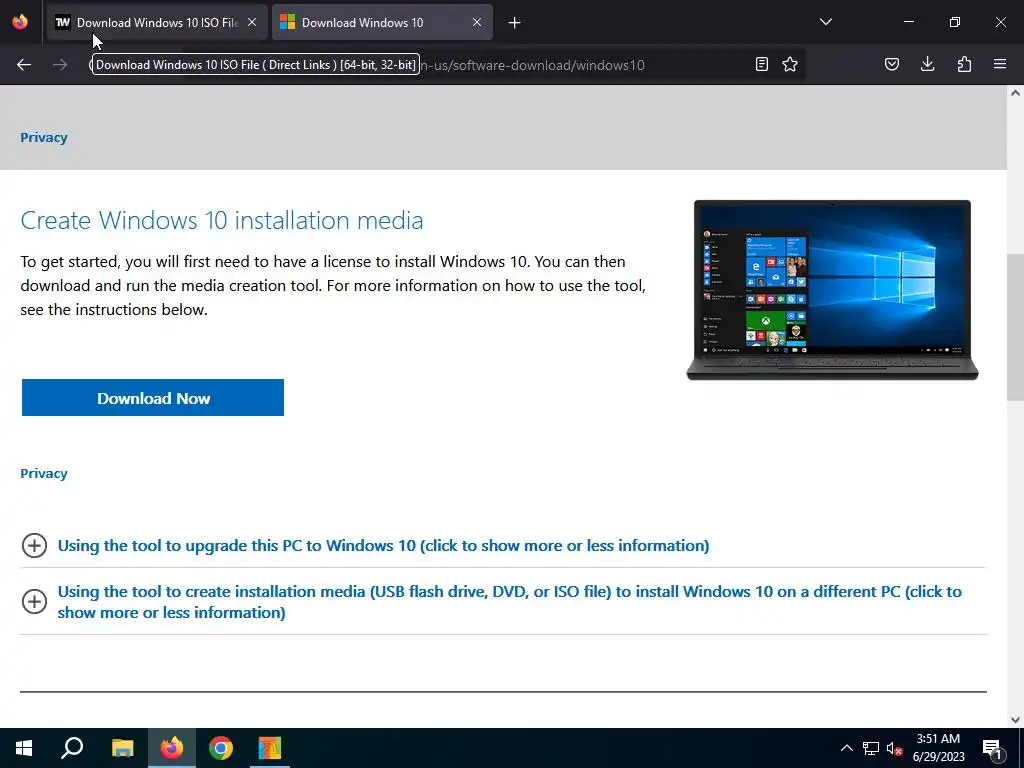Screen dimensions: 1024x768
Task: Click the network icon in system tray
Action: 871,748
